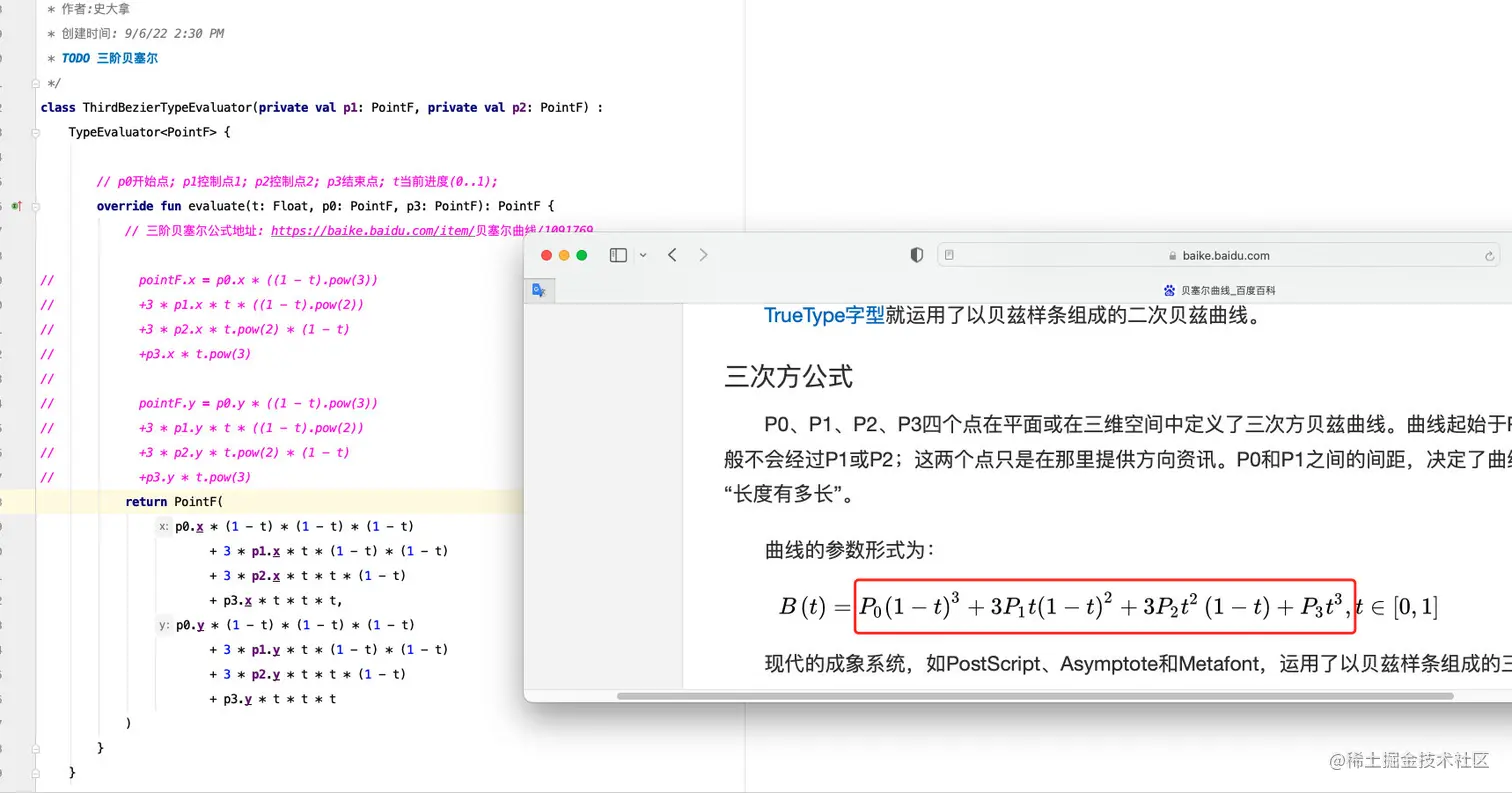Click the p0开始点 parameter comment line

pos(297,181)
